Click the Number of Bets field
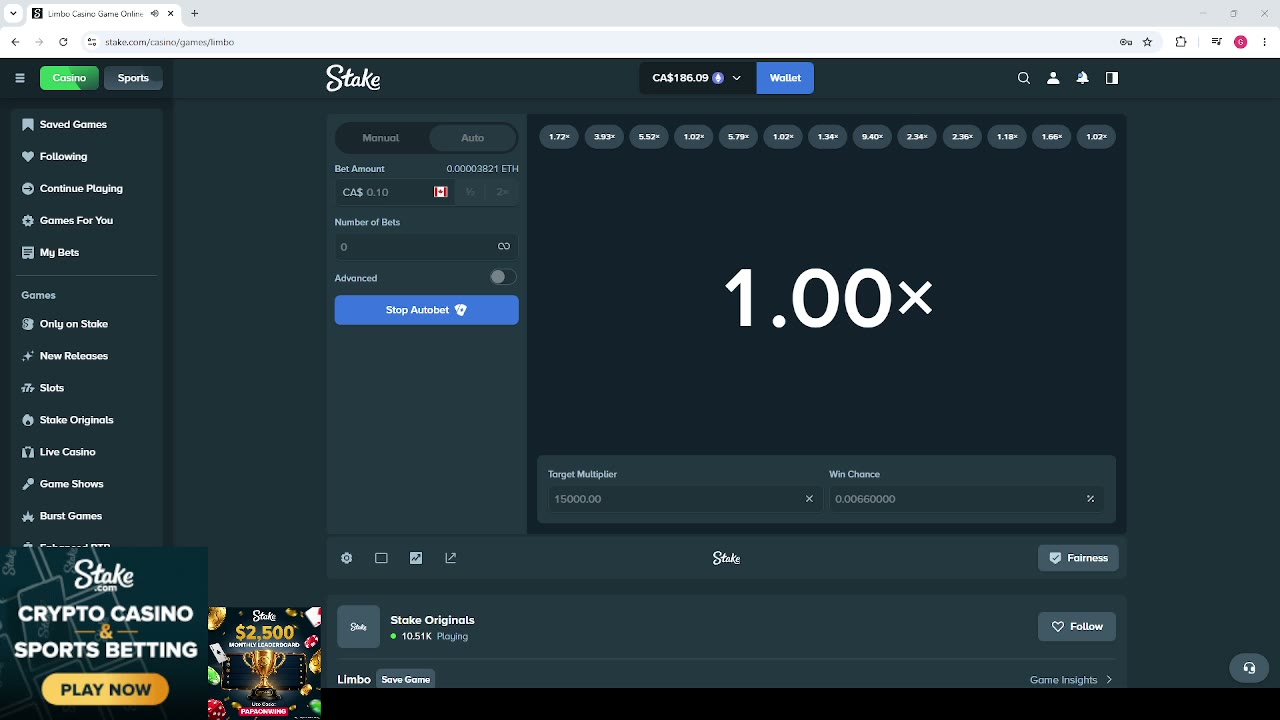The image size is (1280, 720). (x=427, y=246)
